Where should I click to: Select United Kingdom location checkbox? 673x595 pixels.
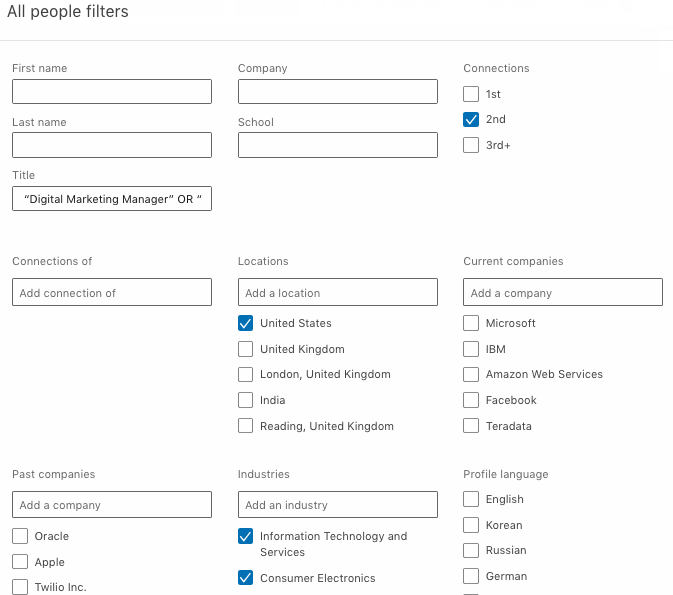(x=246, y=349)
